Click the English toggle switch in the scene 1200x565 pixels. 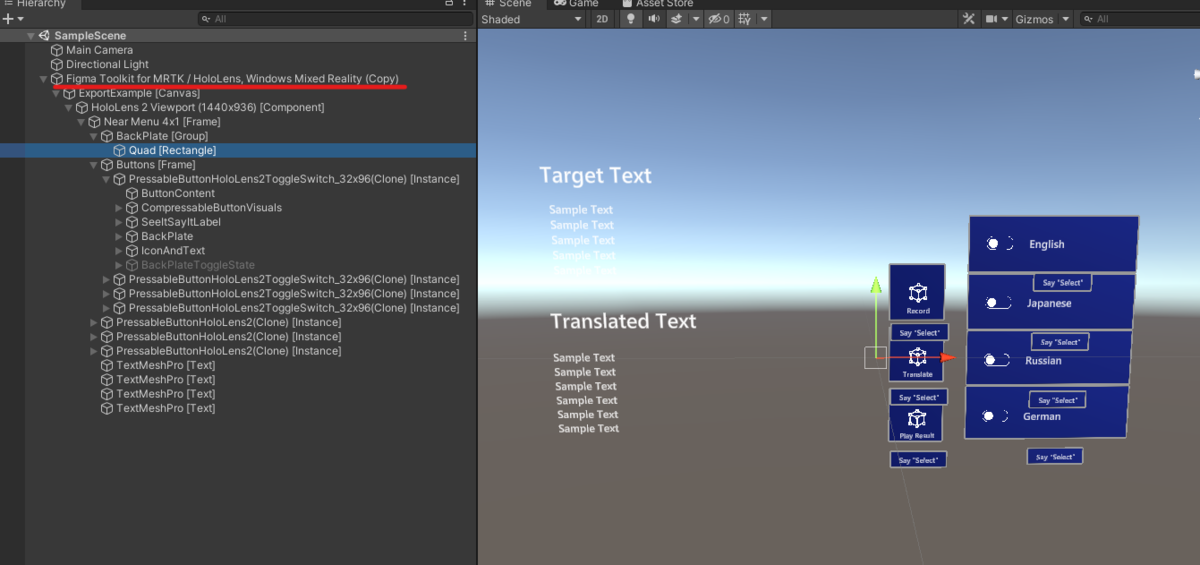[x=999, y=244]
